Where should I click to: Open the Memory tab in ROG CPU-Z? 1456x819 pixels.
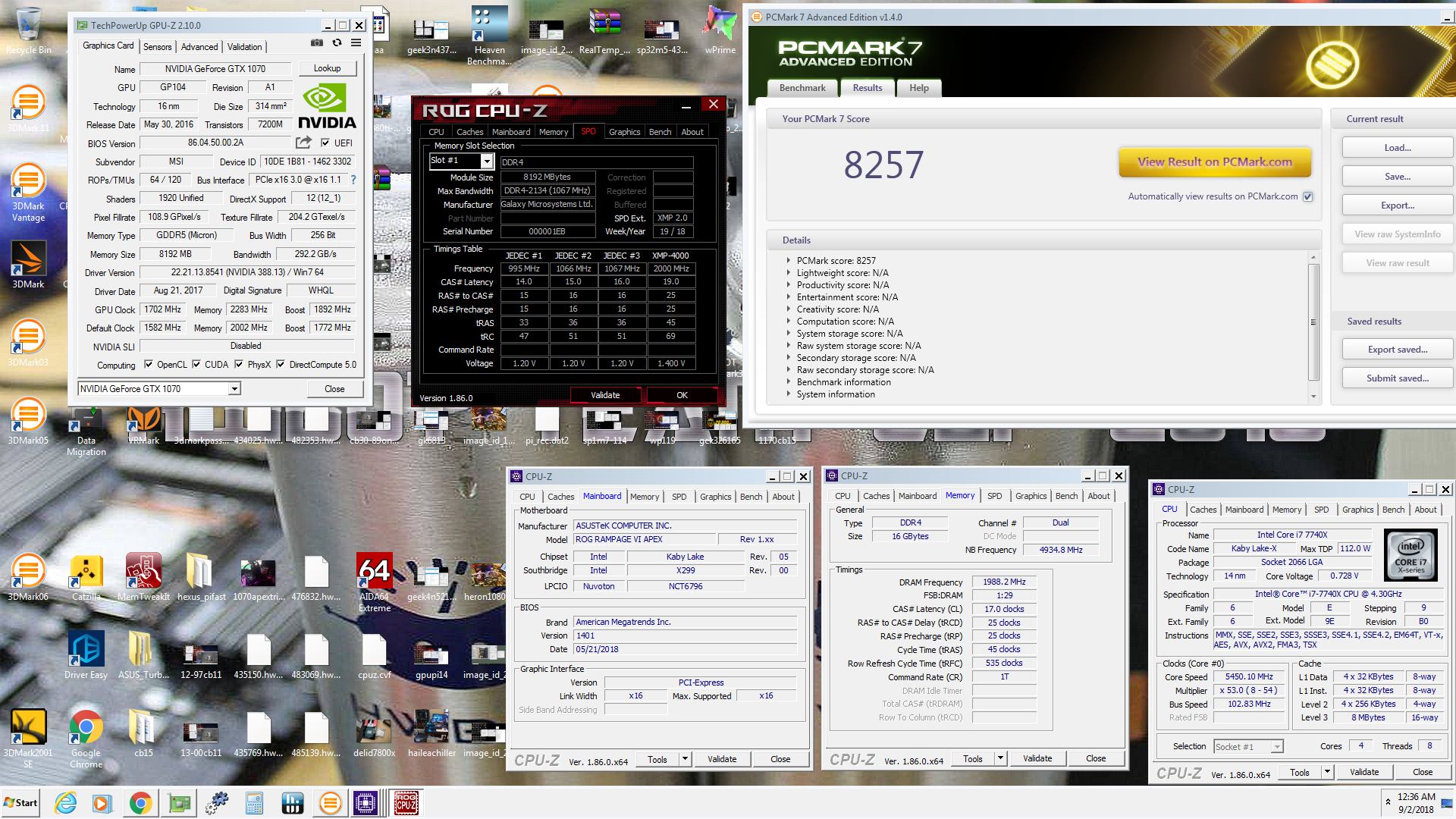[x=554, y=132]
